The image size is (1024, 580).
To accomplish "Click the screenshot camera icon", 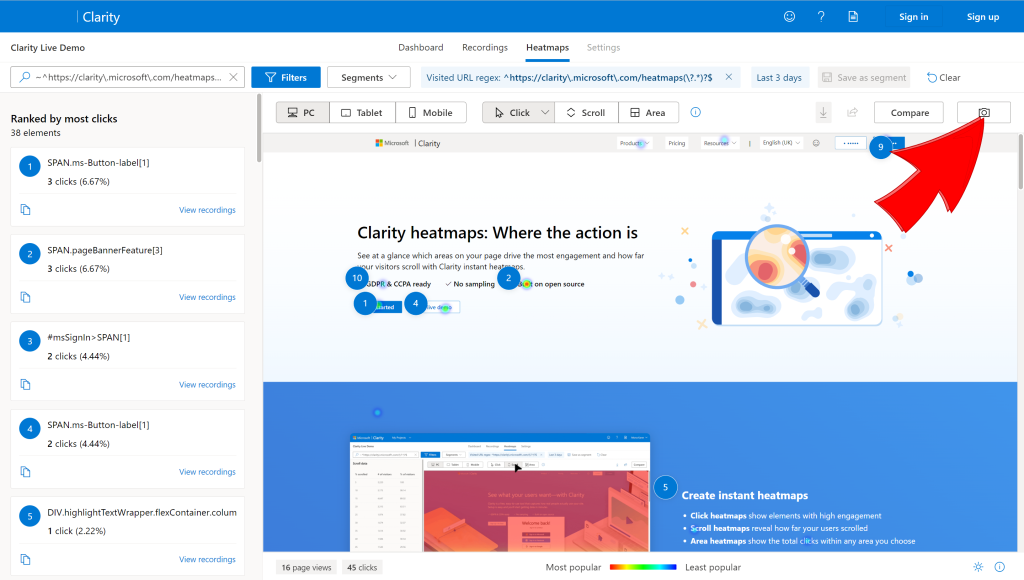I will [x=984, y=112].
